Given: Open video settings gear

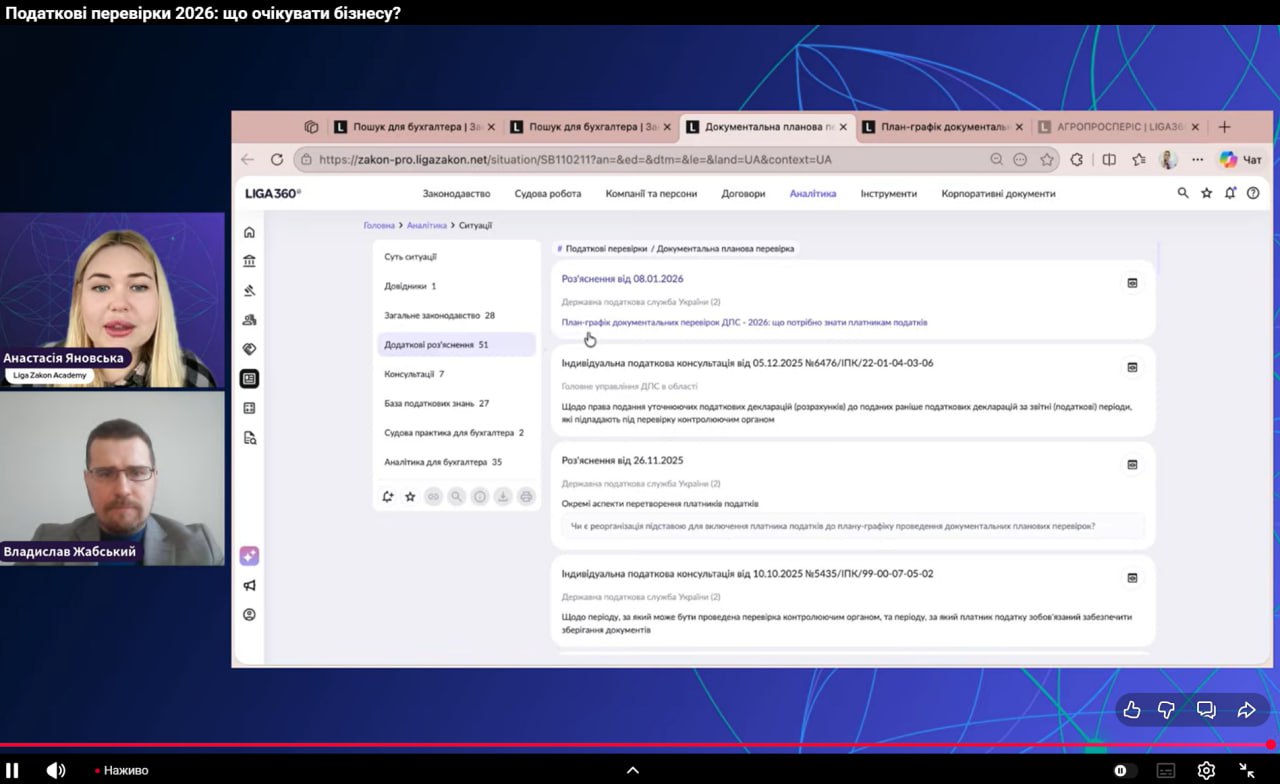Looking at the screenshot, I should [x=1206, y=770].
